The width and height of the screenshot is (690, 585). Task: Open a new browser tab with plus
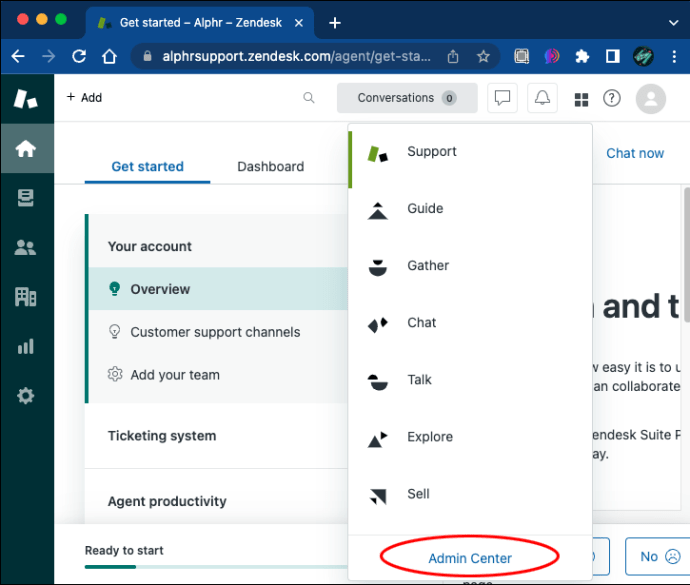point(335,23)
